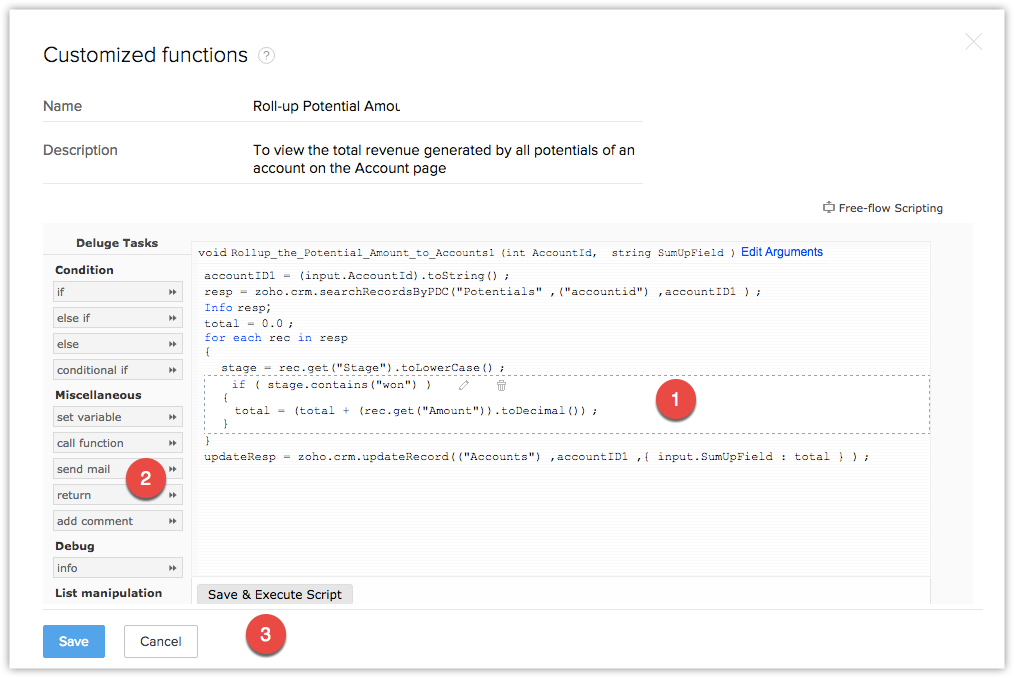Image resolution: width=1014 pixels, height=678 pixels.
Task: Click Save & Execute Script button
Action: [x=275, y=594]
